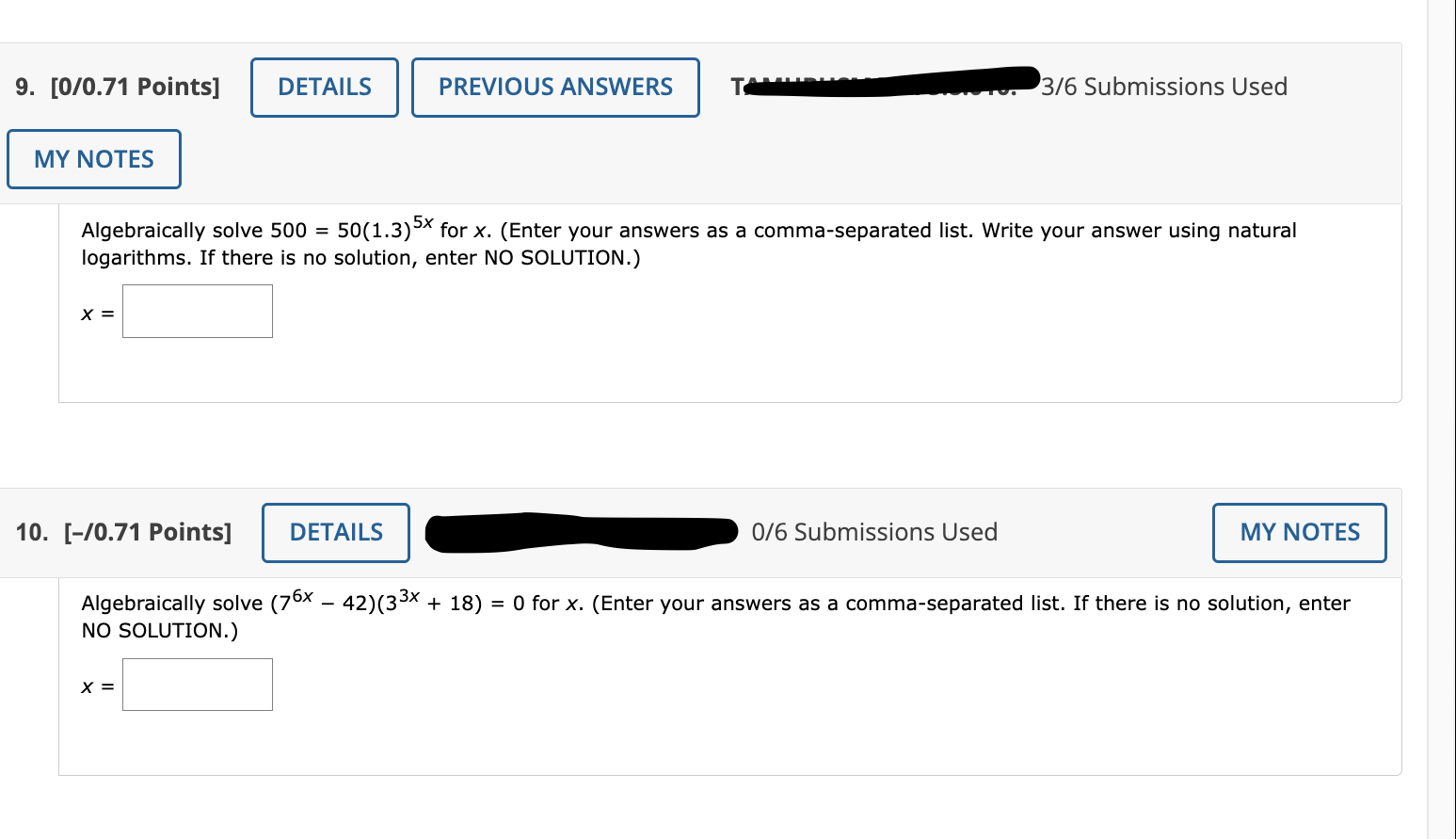This screenshot has height=839, width=1456.
Task: Click the answer box for question 10
Action: [197, 685]
